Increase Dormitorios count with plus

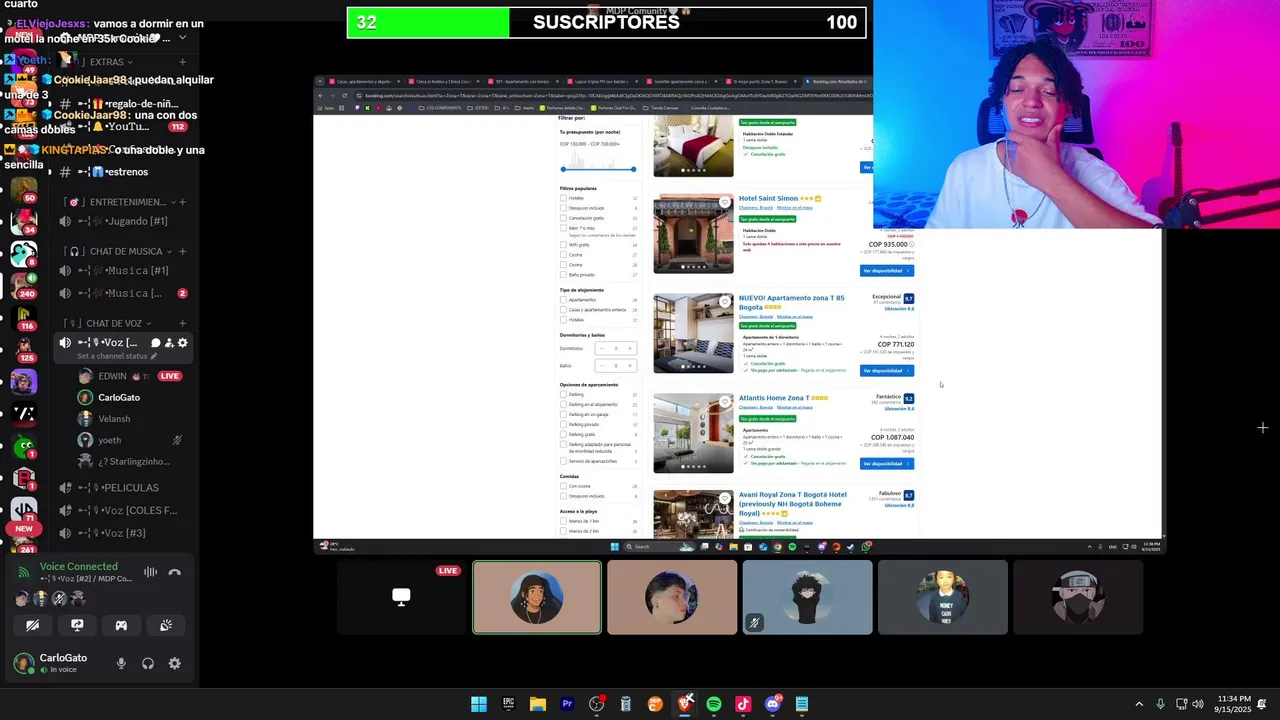coord(630,348)
